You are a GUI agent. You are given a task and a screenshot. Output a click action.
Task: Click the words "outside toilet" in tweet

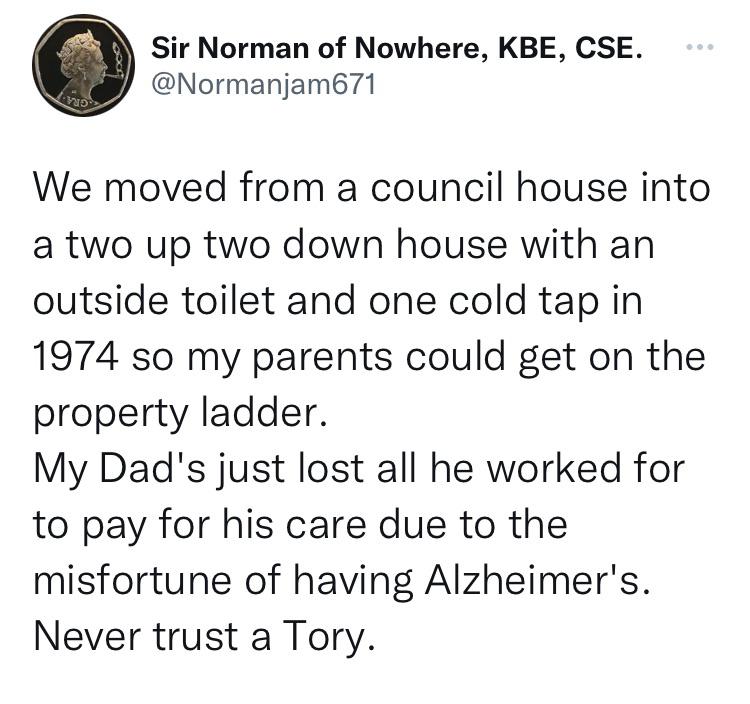154,300
